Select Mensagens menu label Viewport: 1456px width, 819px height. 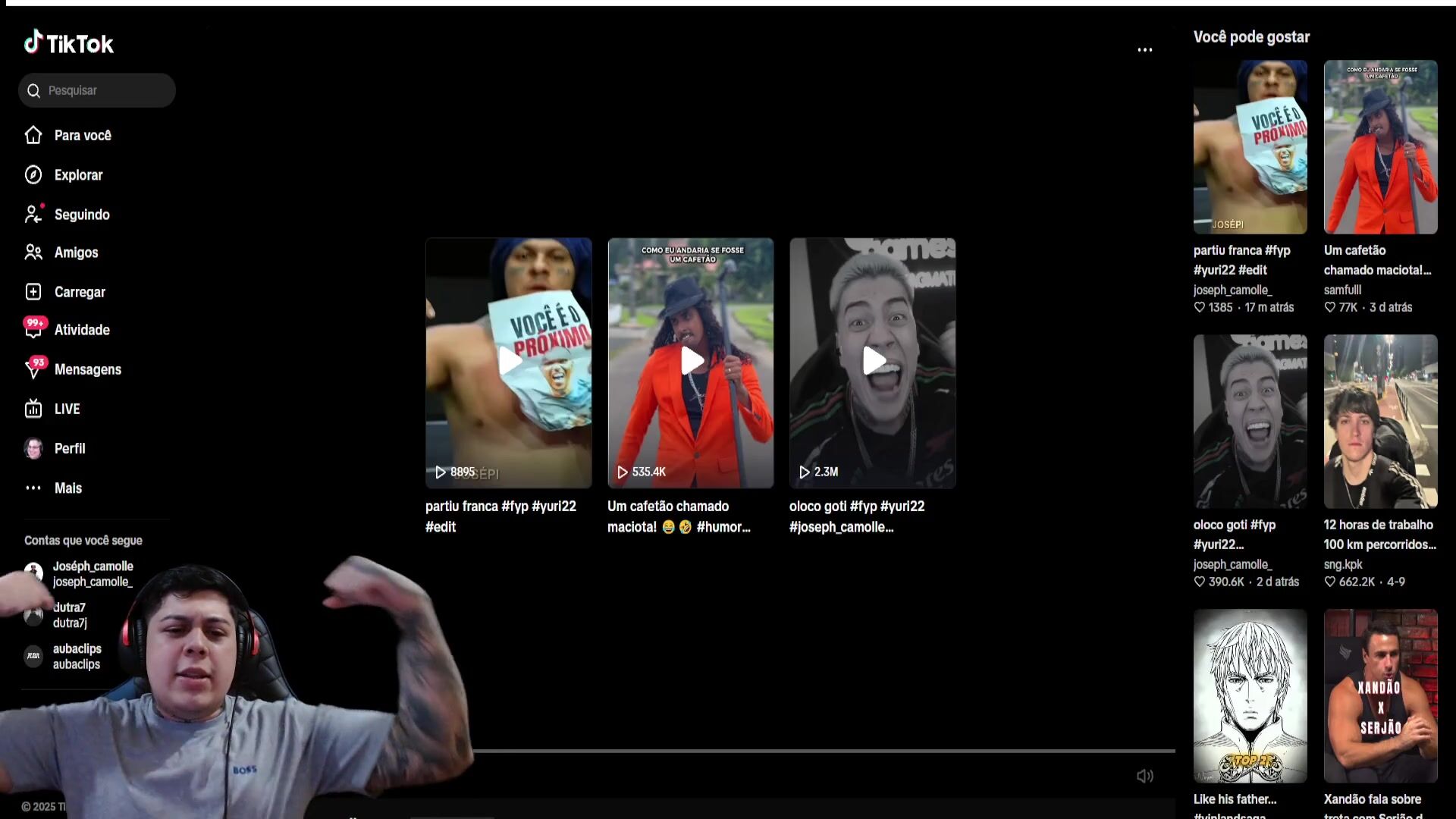(x=88, y=369)
